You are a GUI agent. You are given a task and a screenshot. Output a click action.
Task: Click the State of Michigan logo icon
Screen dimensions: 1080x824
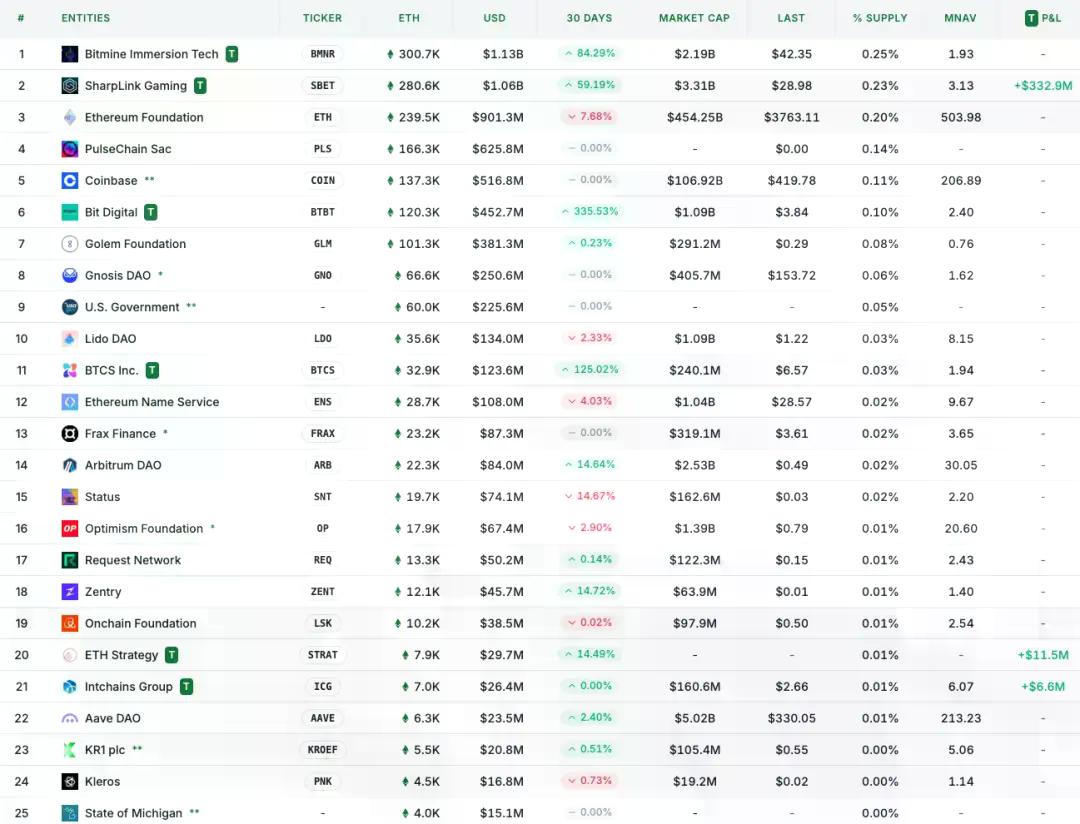point(70,813)
